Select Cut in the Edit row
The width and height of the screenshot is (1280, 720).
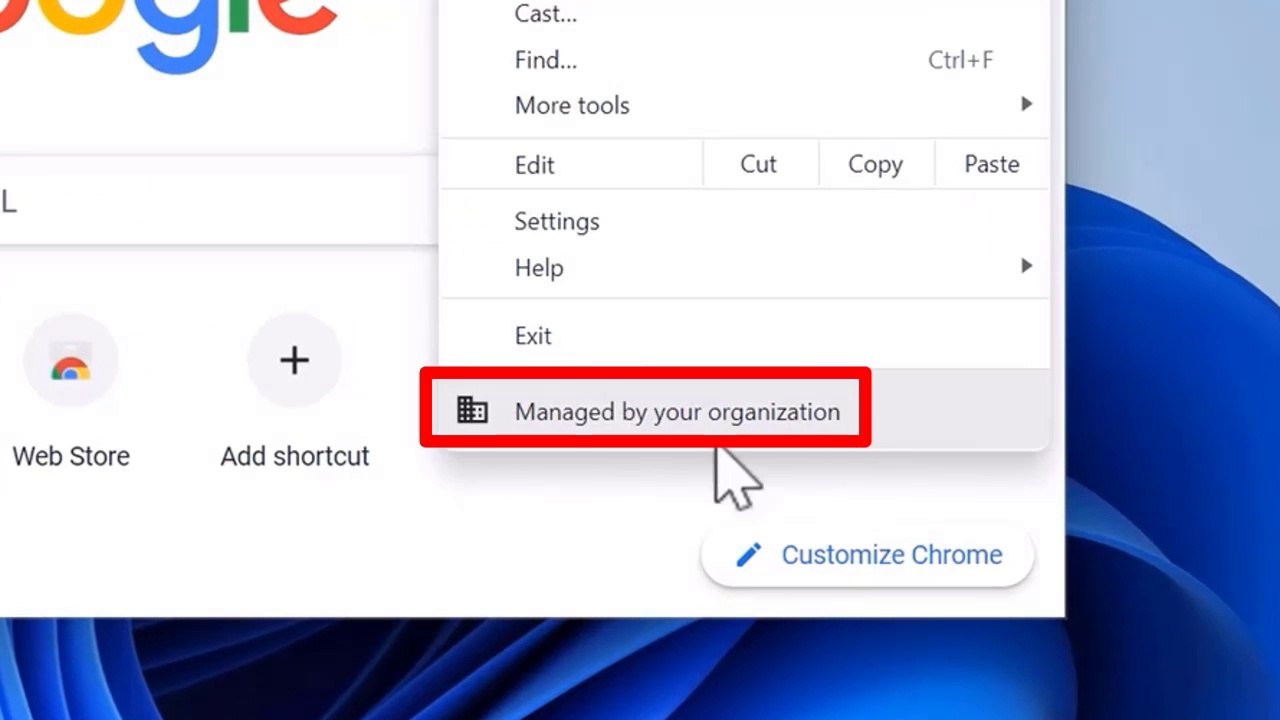pos(759,164)
